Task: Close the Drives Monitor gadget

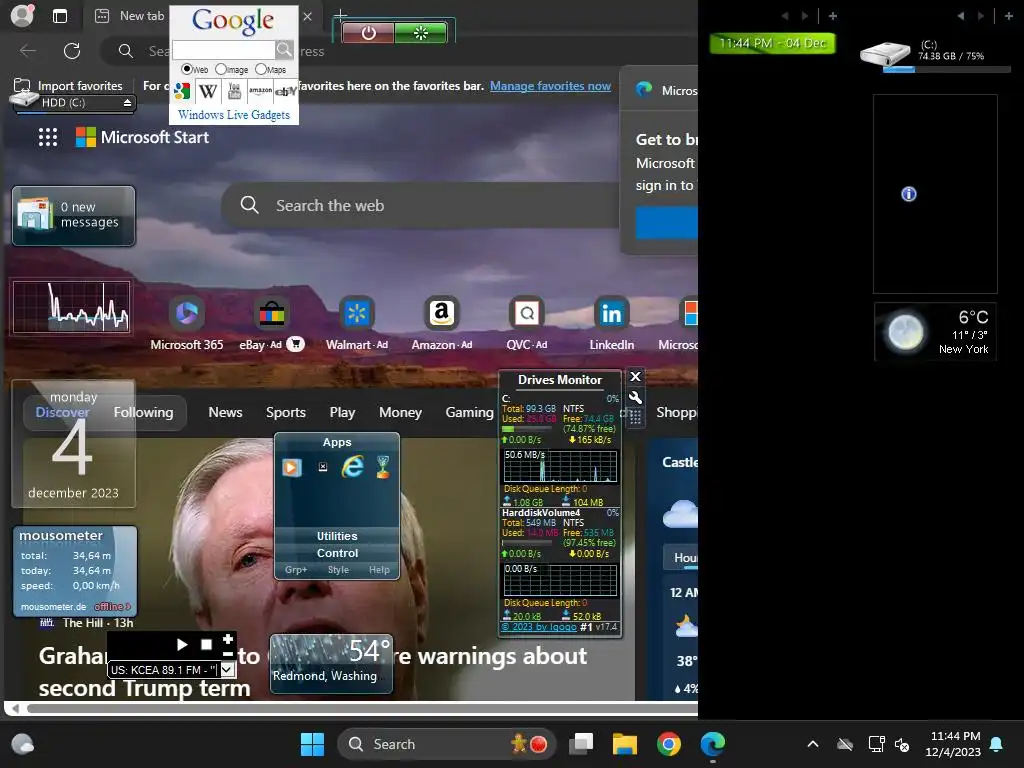Action: [x=635, y=376]
